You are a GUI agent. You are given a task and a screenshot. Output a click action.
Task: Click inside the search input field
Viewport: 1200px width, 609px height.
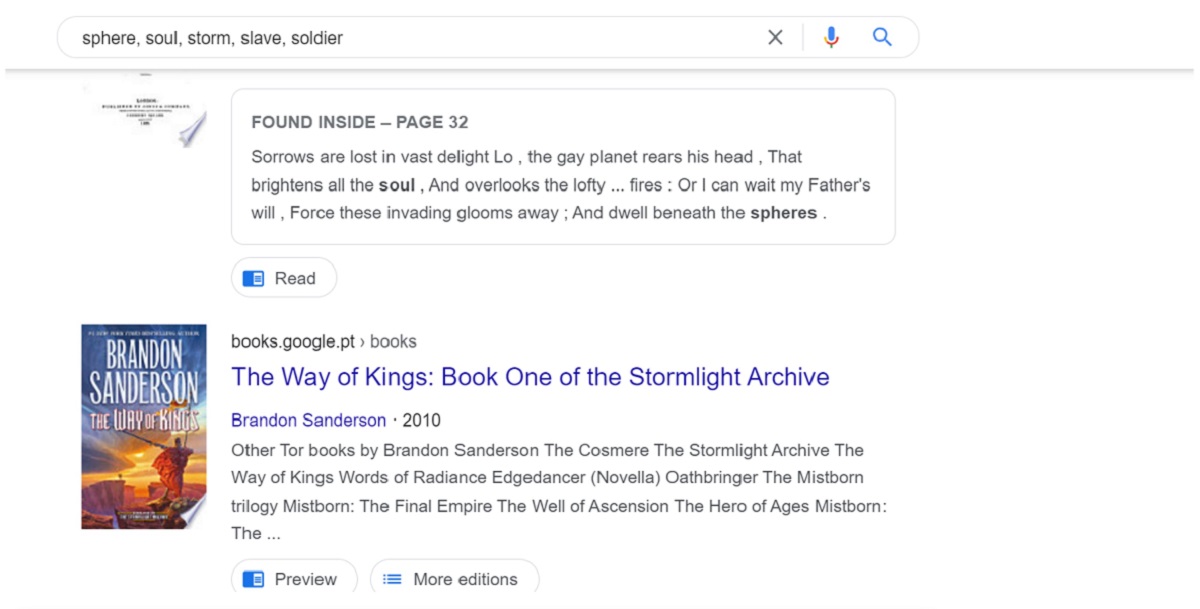point(400,37)
